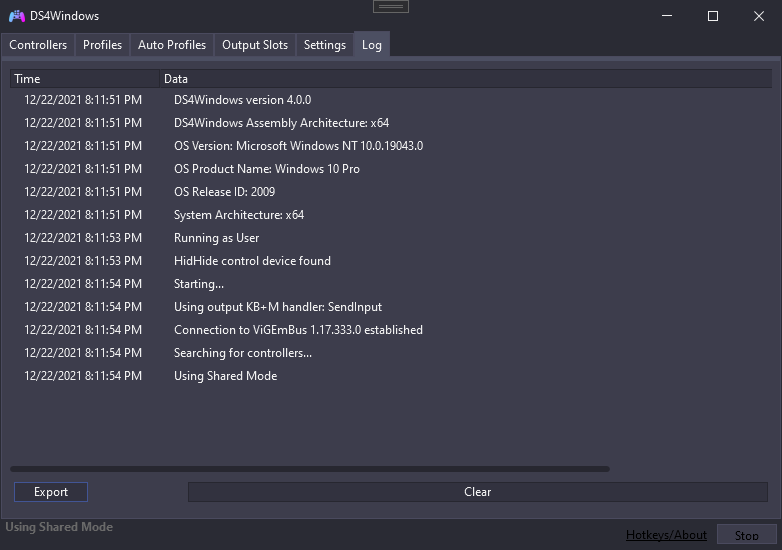Select the 'DS4Windows version 4.0.0' log entry
The width and height of the screenshot is (782, 550).
391,100
